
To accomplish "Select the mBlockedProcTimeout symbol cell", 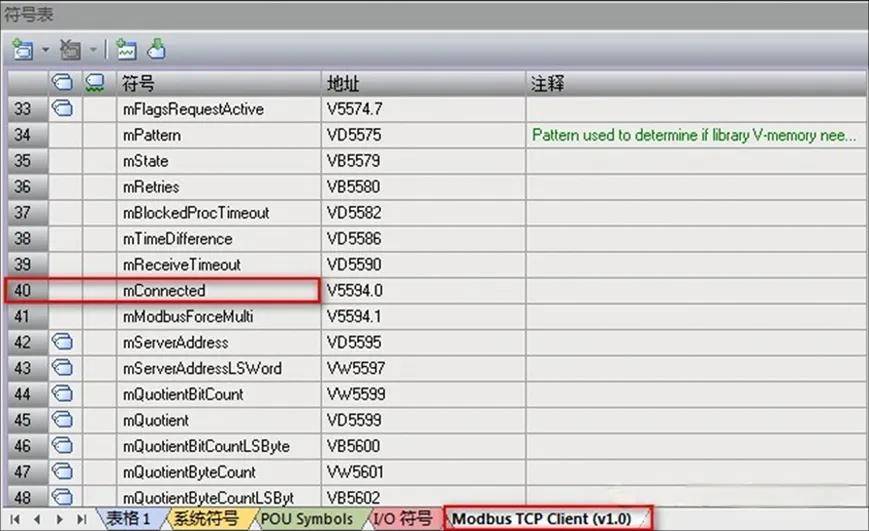I will click(219, 213).
